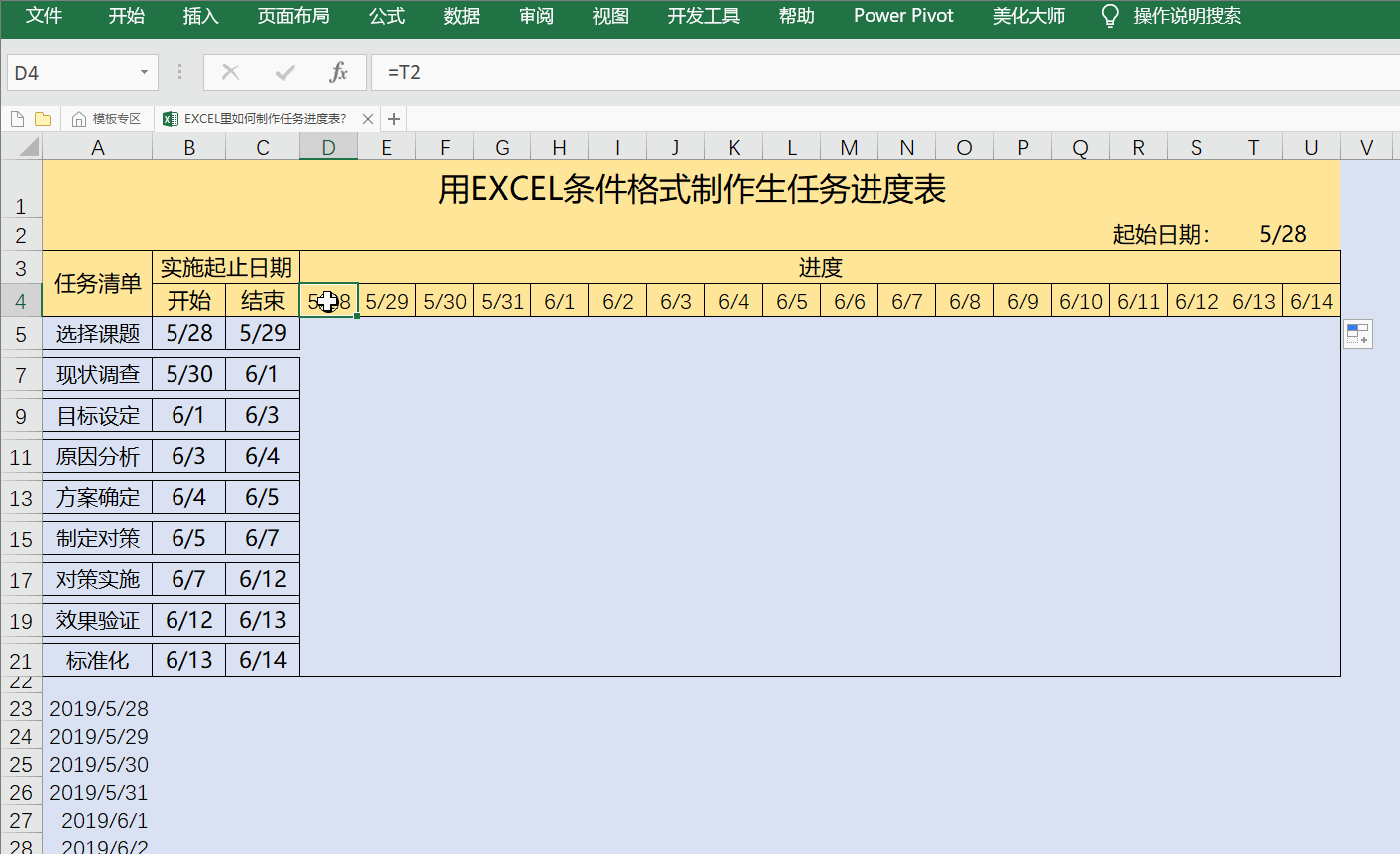Open the 文件 menu

coord(44,16)
